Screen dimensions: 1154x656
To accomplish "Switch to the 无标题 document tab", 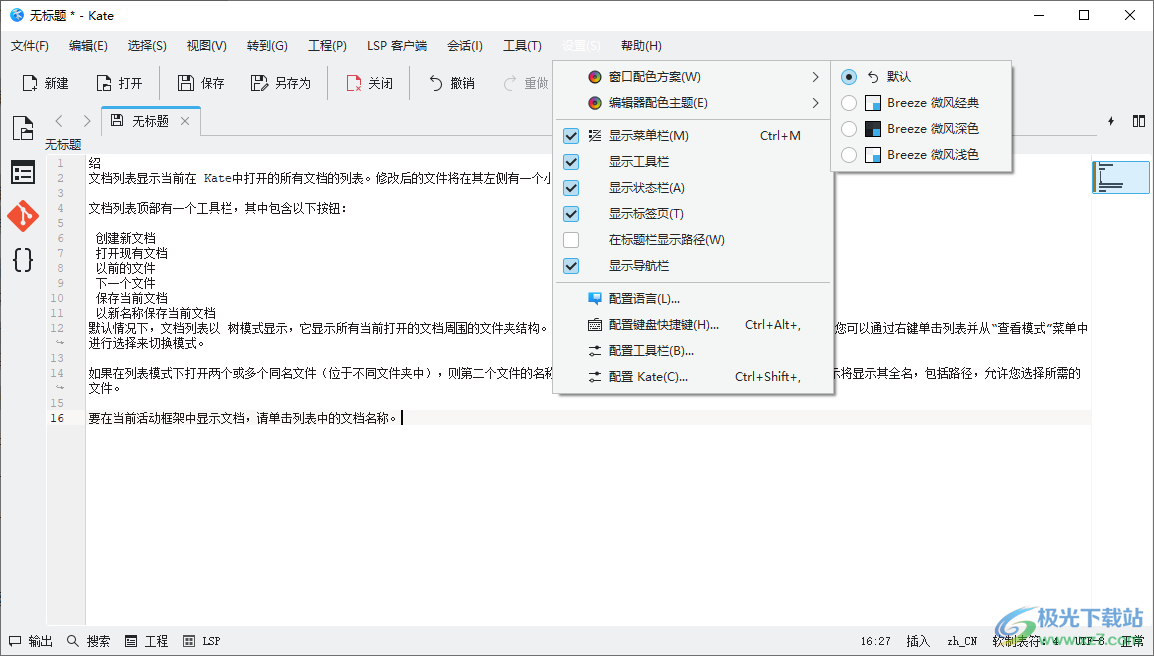I will point(150,121).
